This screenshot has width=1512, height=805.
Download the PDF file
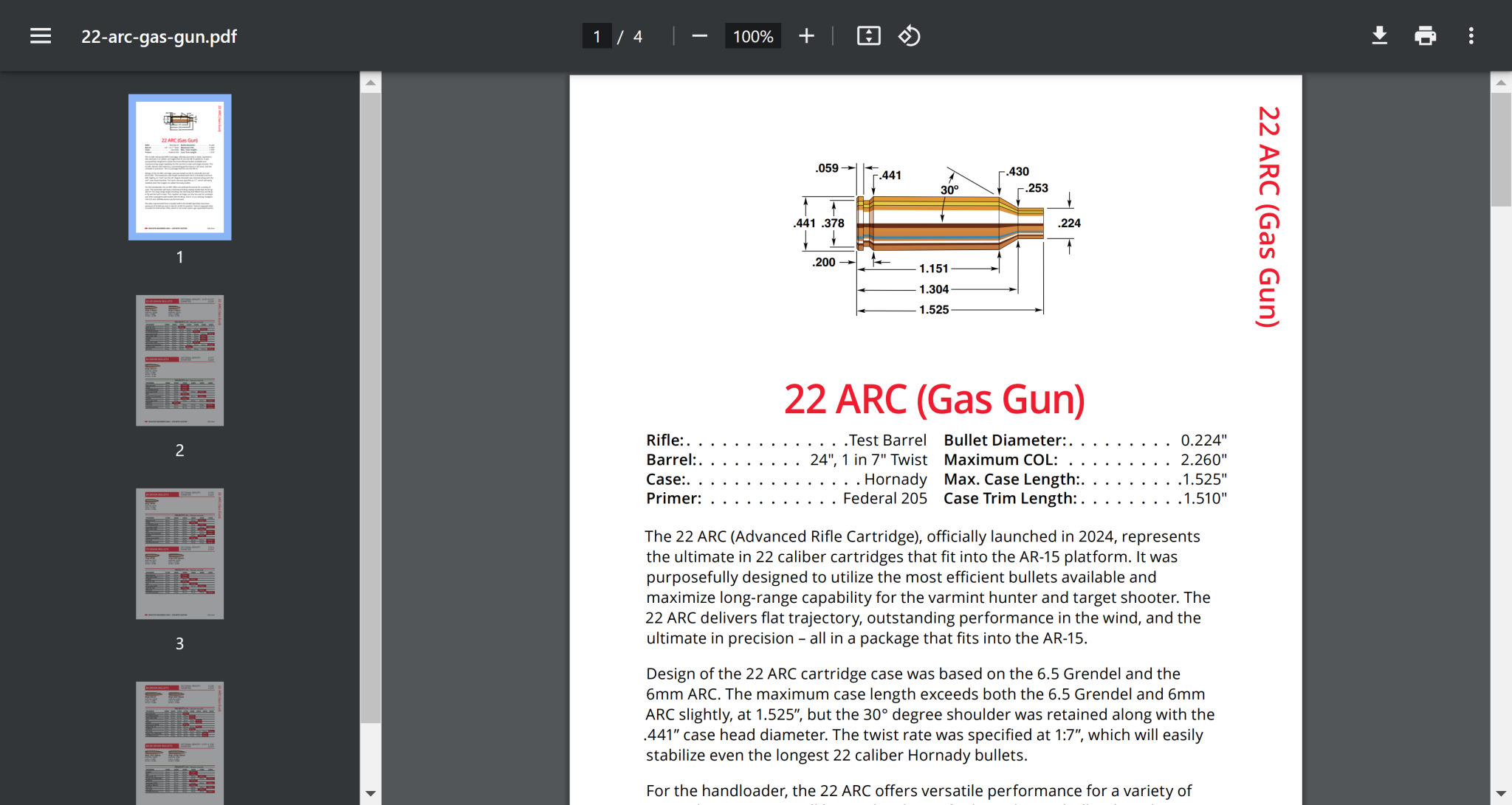click(x=1379, y=36)
